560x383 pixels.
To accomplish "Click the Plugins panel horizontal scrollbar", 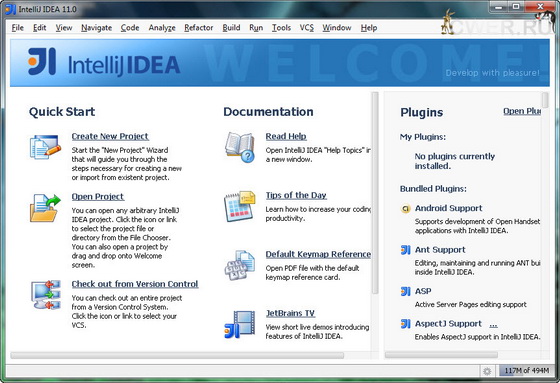I will [441, 355].
